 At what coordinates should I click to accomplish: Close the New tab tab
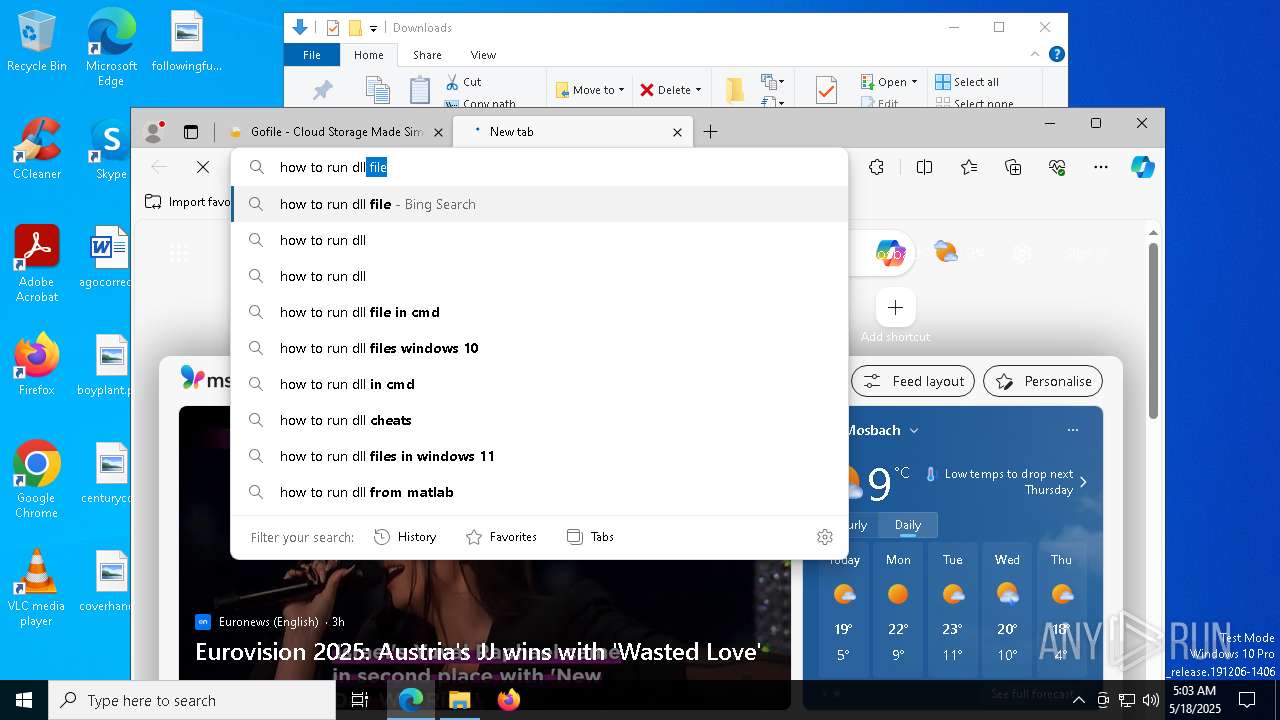[677, 132]
